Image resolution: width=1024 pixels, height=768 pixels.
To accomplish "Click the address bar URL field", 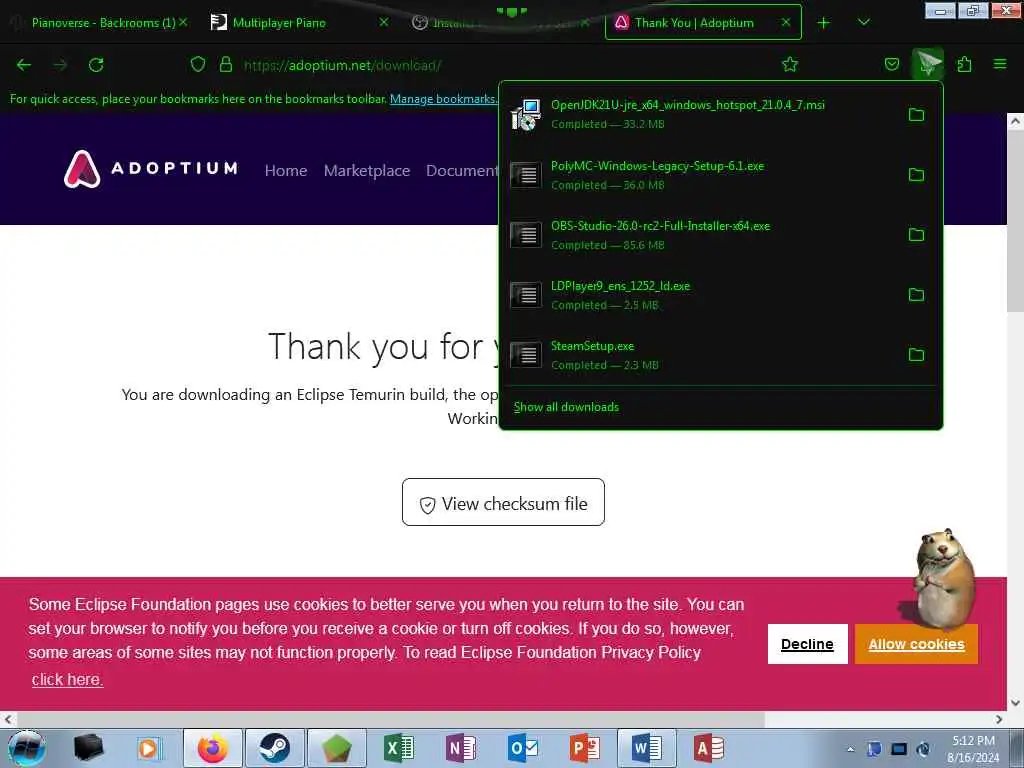I will pyautogui.click(x=503, y=65).
